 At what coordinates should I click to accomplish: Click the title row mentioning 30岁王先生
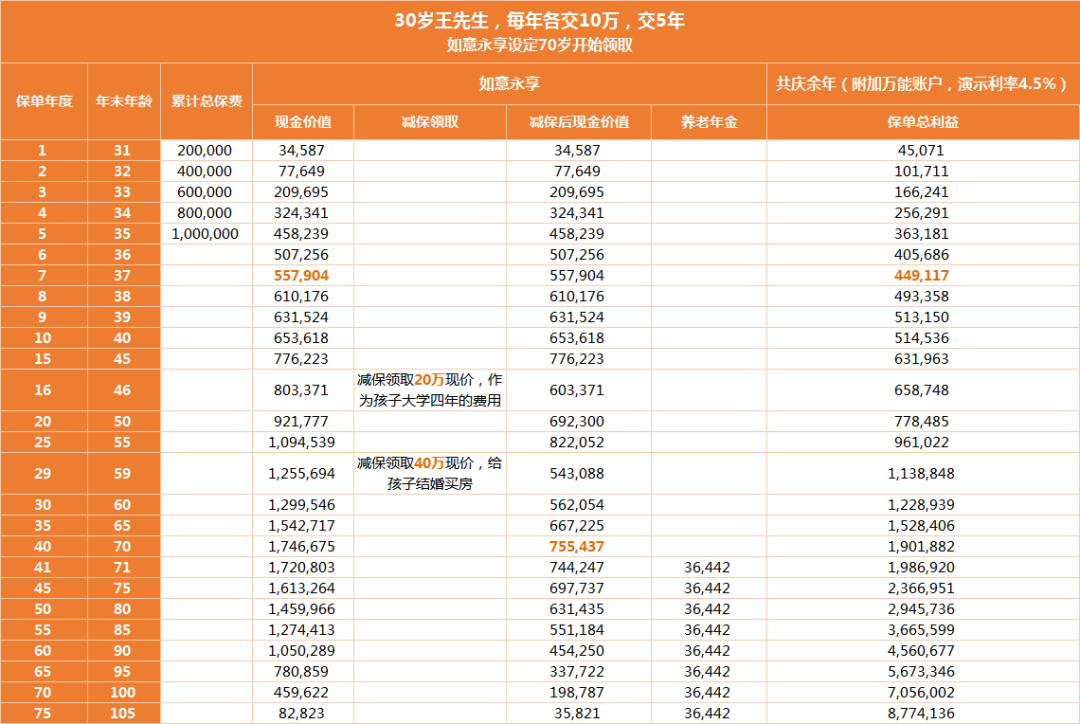pyautogui.click(x=540, y=18)
